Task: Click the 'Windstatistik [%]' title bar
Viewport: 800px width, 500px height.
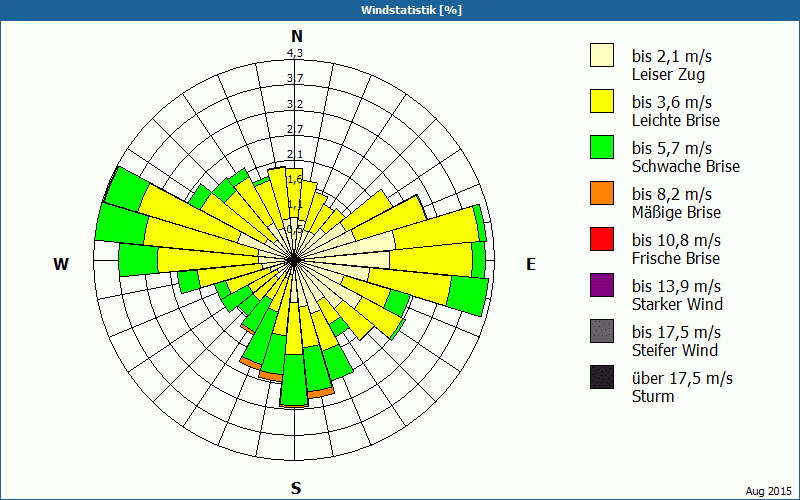Action: pos(400,10)
